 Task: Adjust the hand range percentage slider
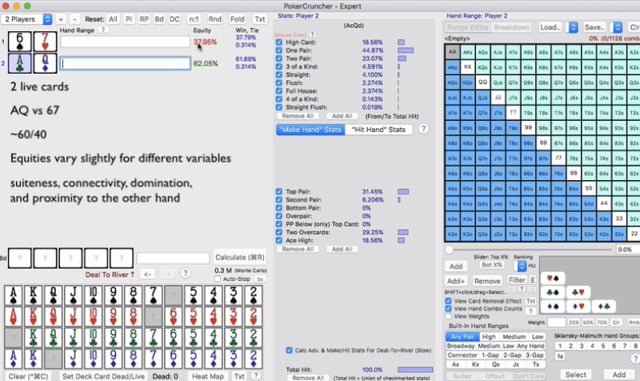tap(449, 250)
